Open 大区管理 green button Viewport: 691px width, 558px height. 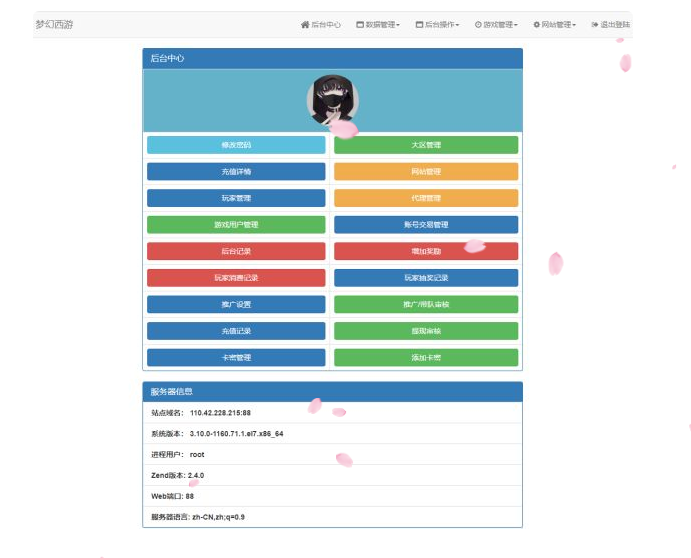(426, 145)
